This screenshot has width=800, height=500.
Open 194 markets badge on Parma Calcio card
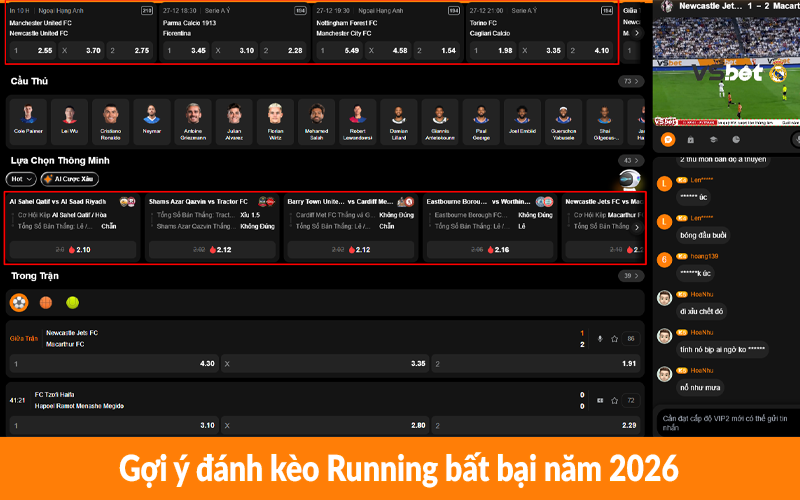pyautogui.click(x=301, y=11)
